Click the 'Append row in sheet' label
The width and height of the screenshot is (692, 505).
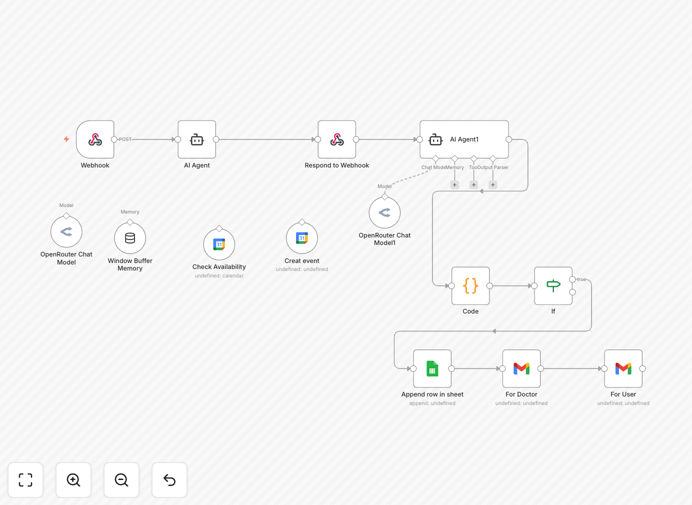(432, 394)
